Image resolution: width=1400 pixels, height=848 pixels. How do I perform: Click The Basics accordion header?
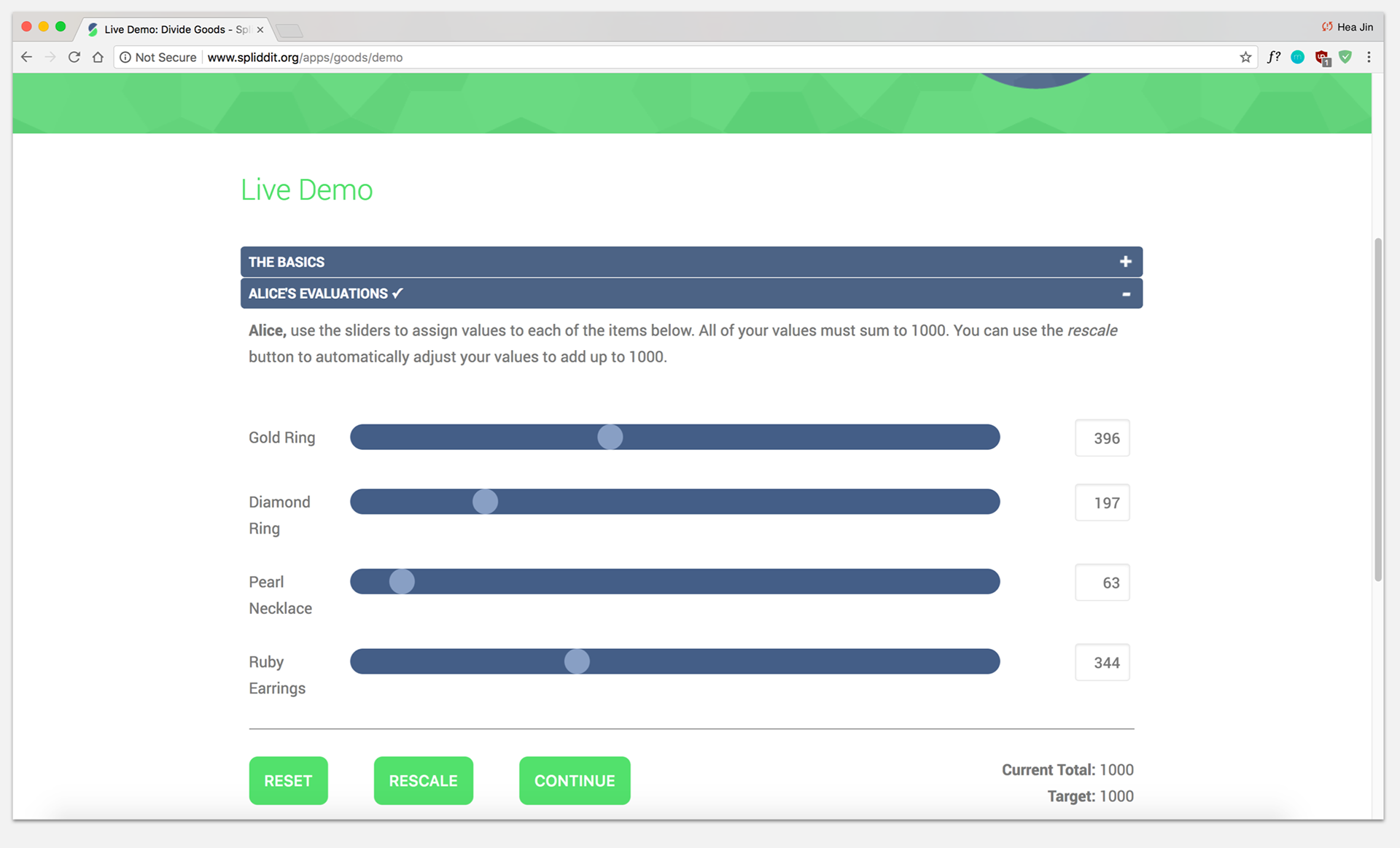point(691,262)
